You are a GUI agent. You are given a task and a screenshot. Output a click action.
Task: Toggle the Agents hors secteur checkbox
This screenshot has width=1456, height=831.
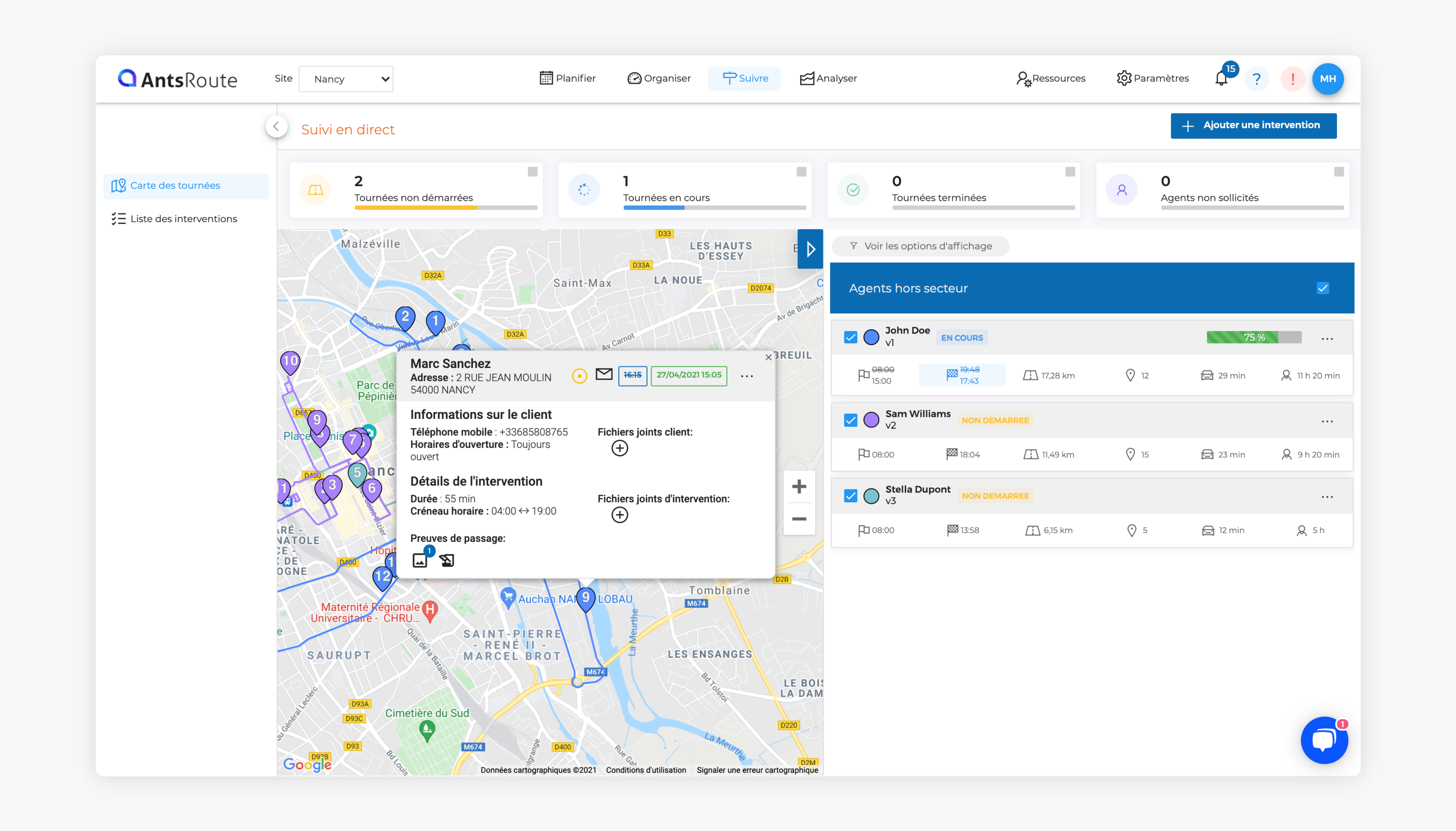coord(1323,288)
